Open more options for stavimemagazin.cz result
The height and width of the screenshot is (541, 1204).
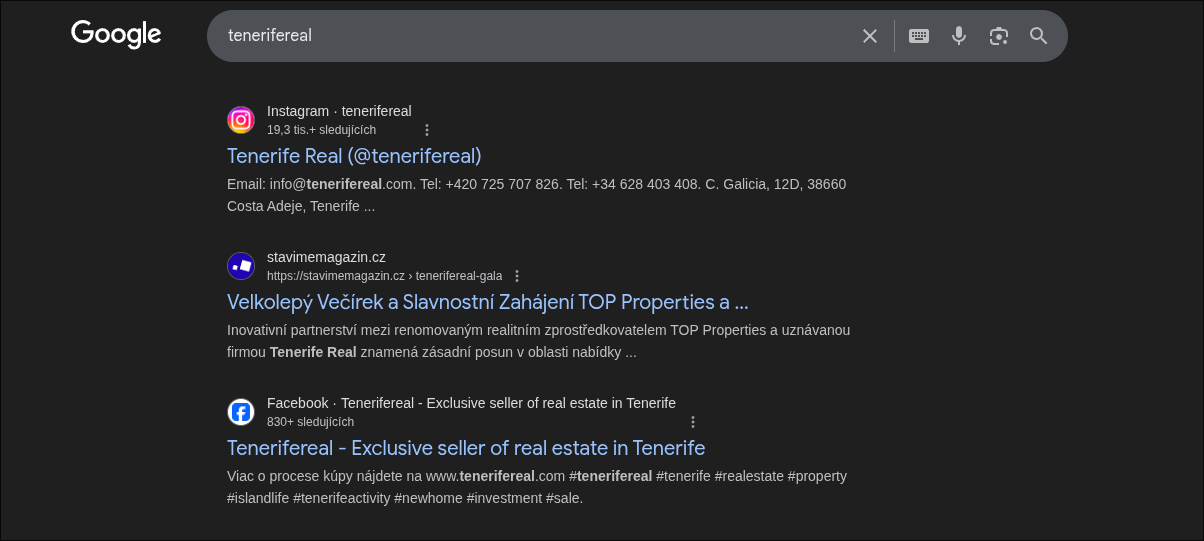(517, 276)
